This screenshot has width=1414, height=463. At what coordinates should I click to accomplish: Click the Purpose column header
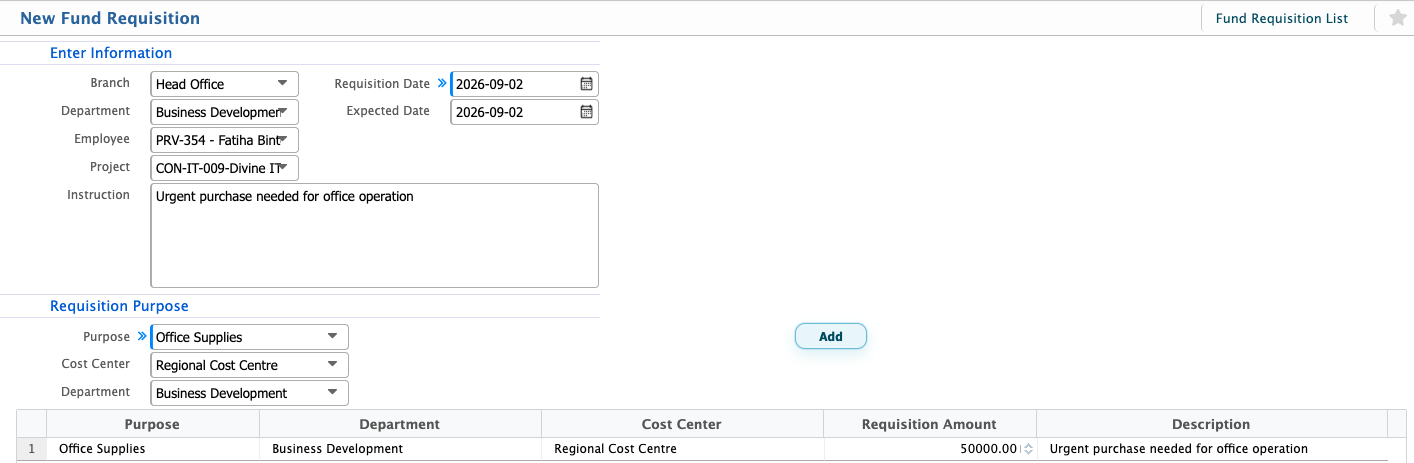pos(152,424)
